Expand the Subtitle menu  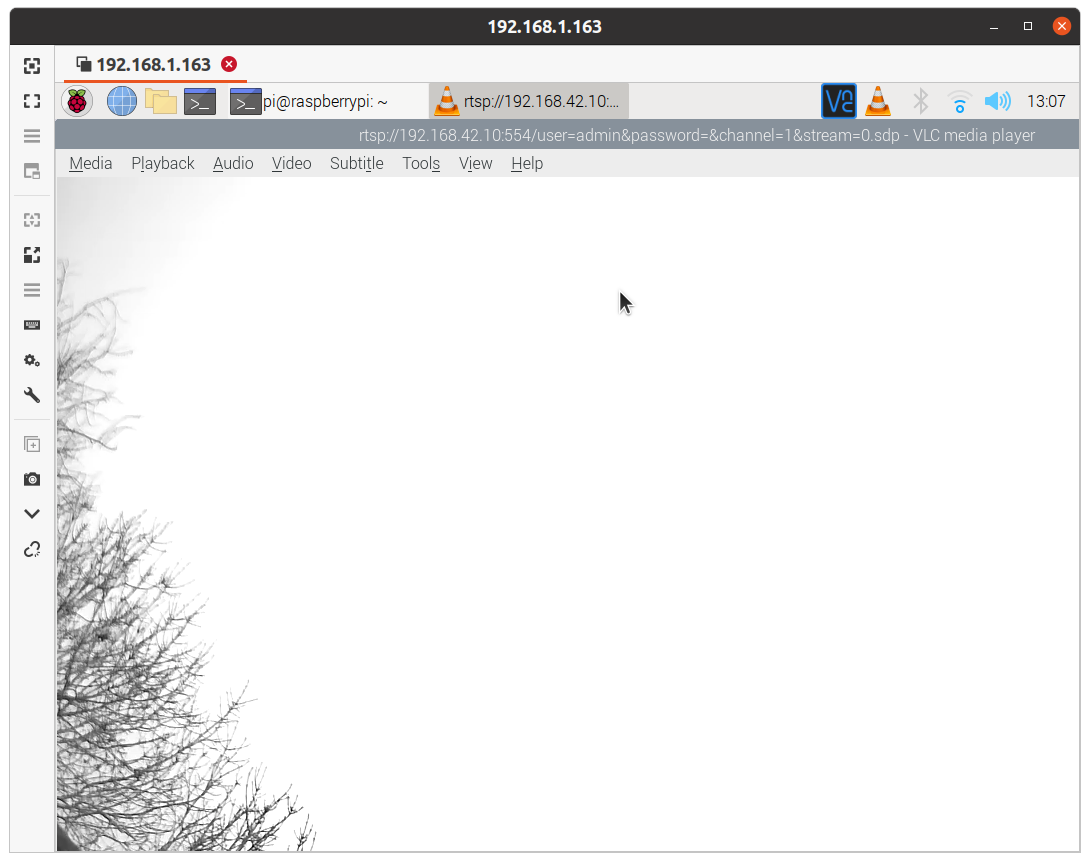[356, 163]
